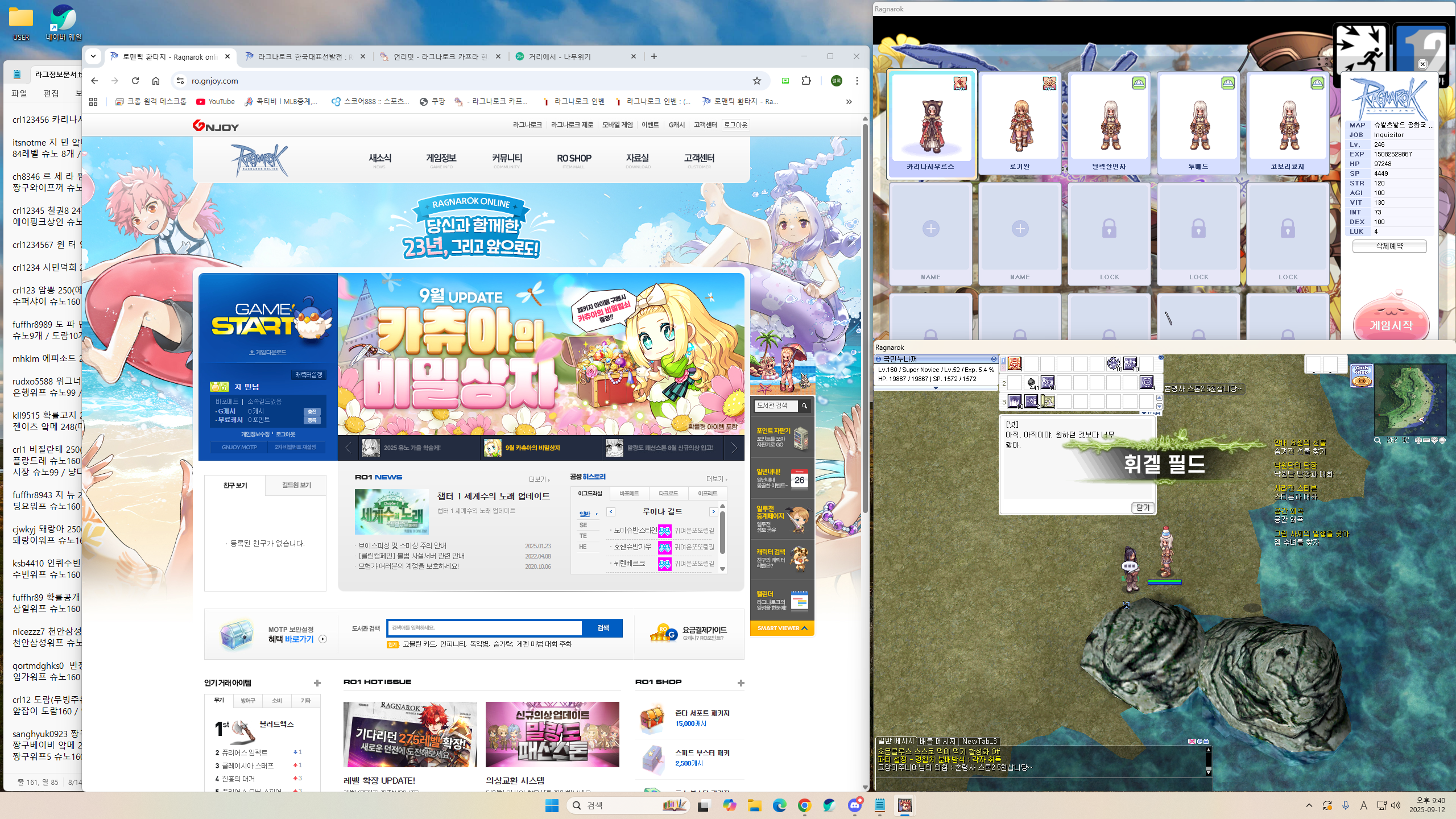Click previous guild arrow beside 루이나 길드

611,511
